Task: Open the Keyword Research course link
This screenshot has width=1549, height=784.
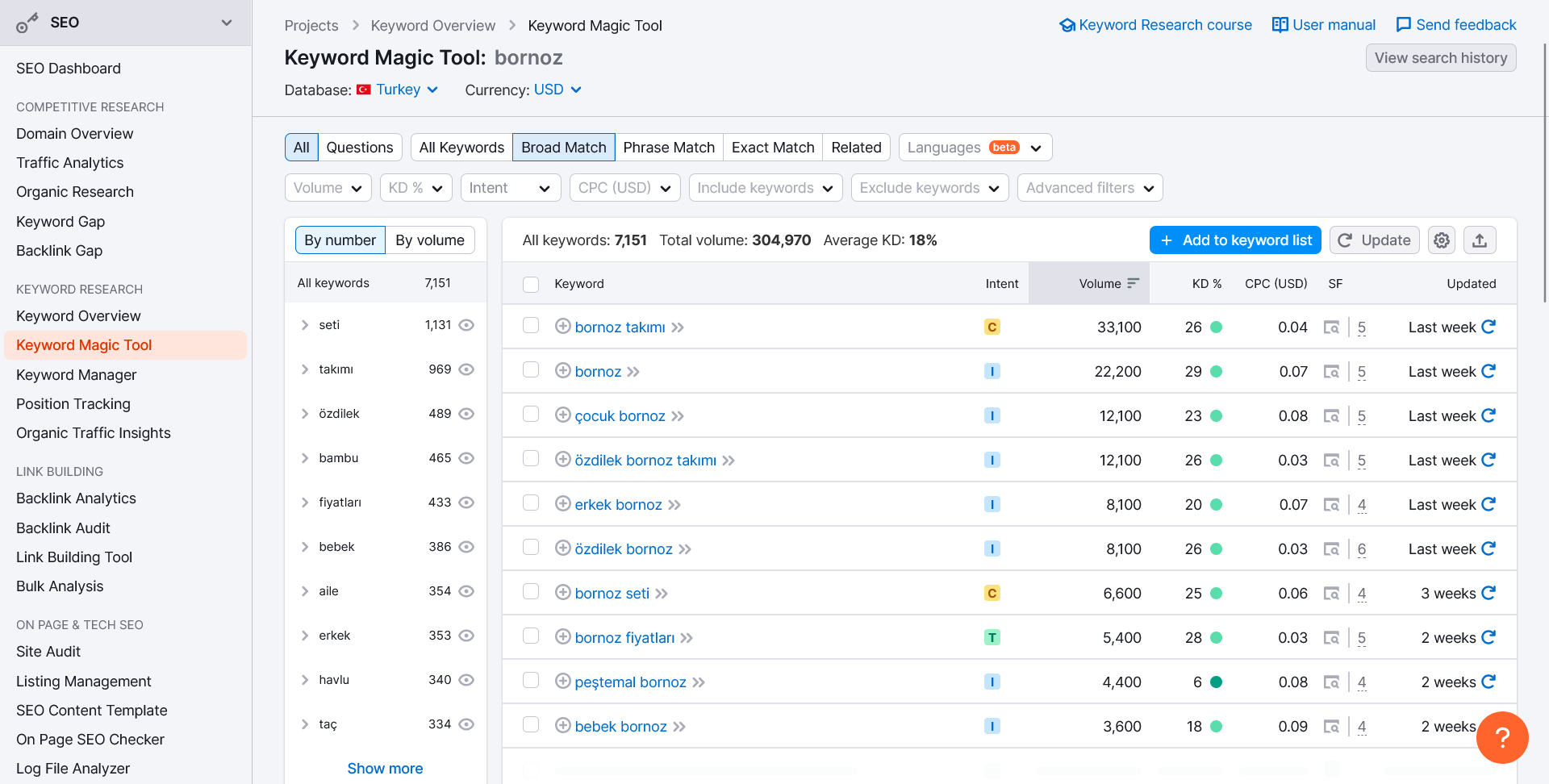Action: point(1156,25)
